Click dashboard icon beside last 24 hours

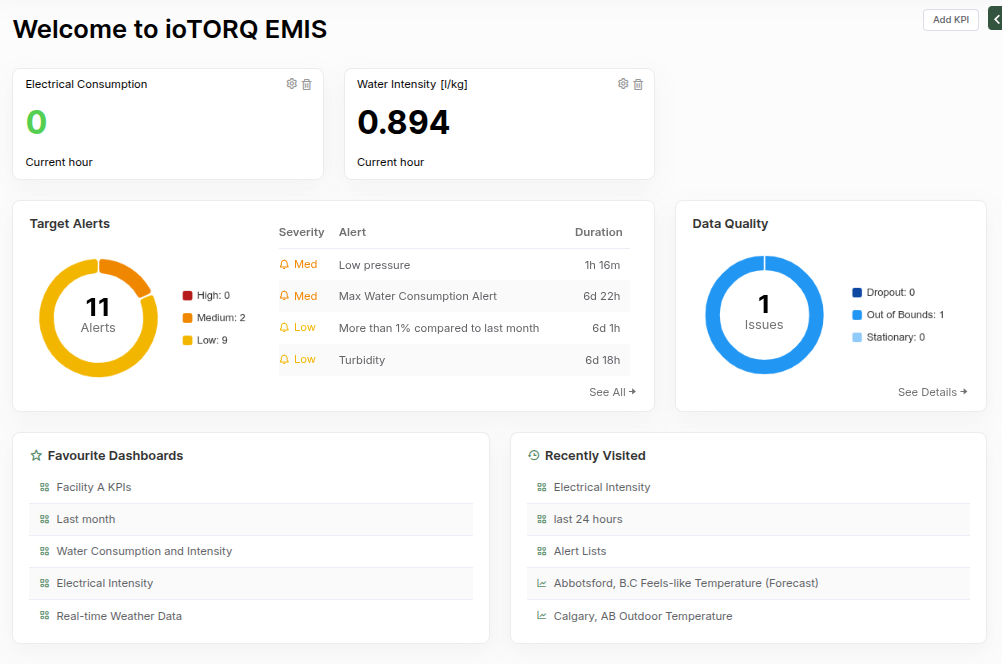click(542, 519)
